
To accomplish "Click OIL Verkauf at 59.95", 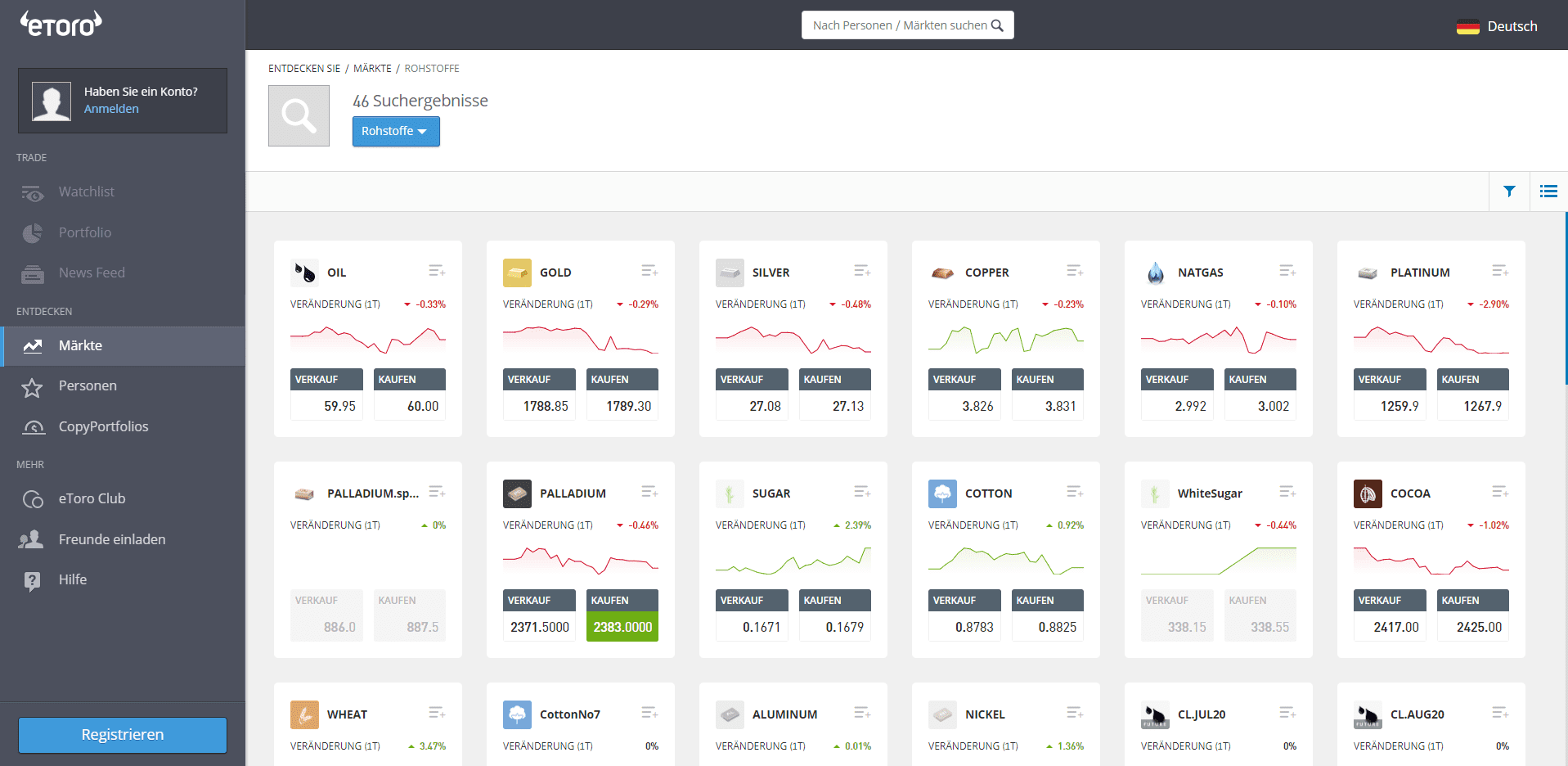I will (x=326, y=394).
